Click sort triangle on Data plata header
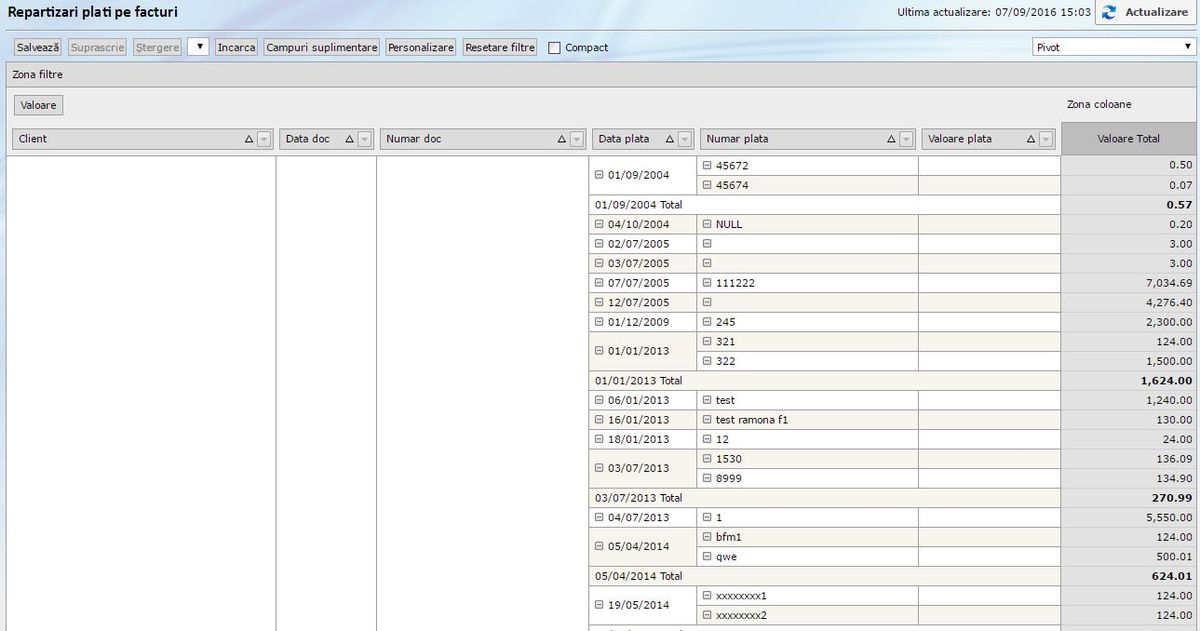 669,140
